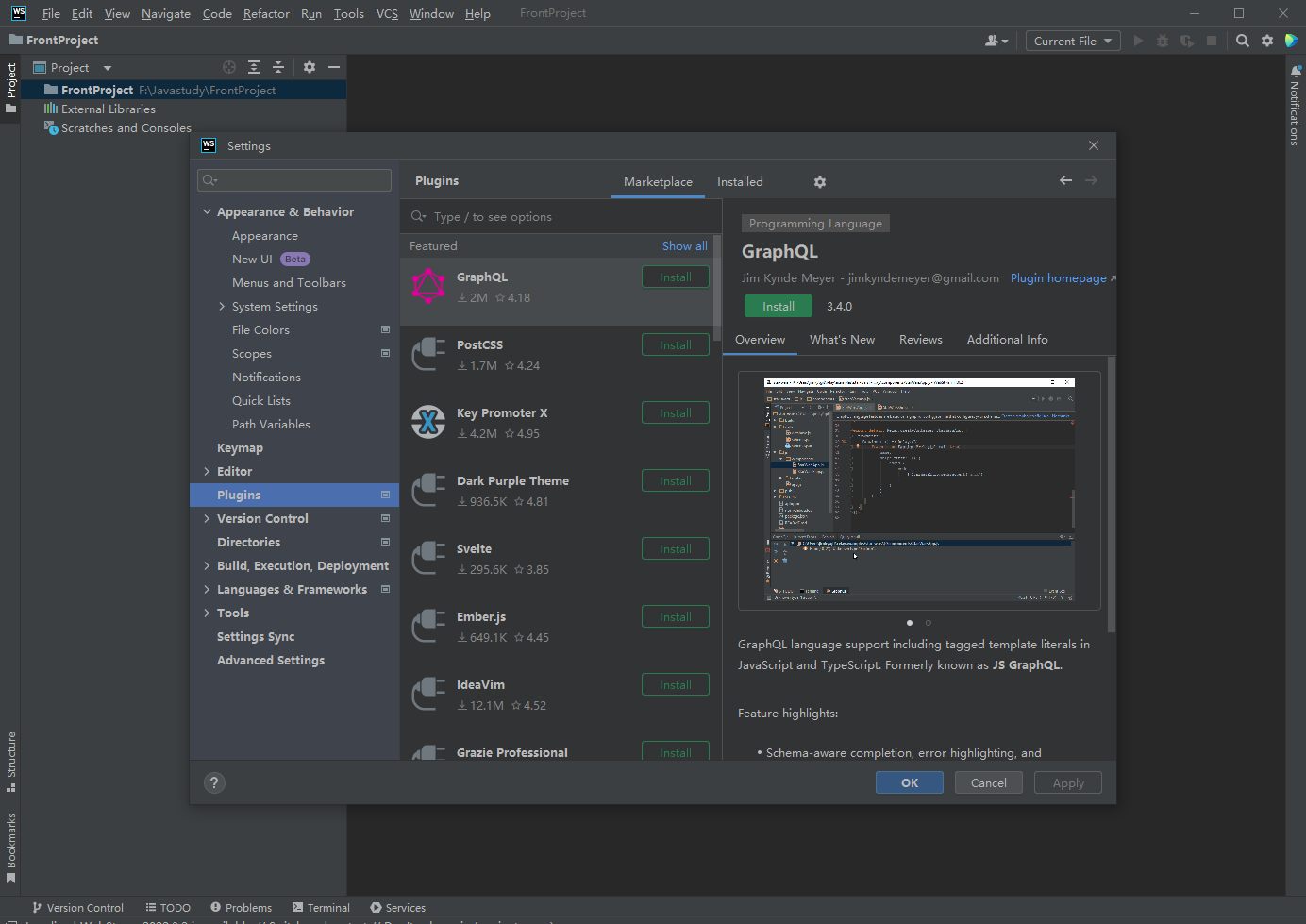Click the back arrow in Settings dialog
The height and width of the screenshot is (924, 1306).
pyautogui.click(x=1065, y=180)
